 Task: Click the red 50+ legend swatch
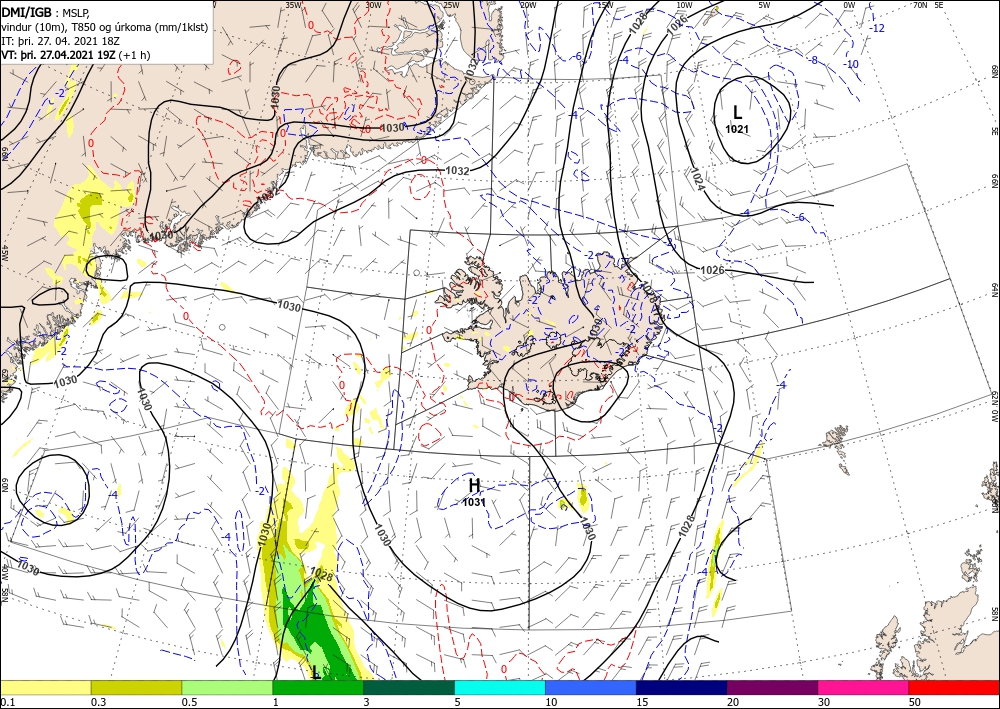click(x=954, y=687)
